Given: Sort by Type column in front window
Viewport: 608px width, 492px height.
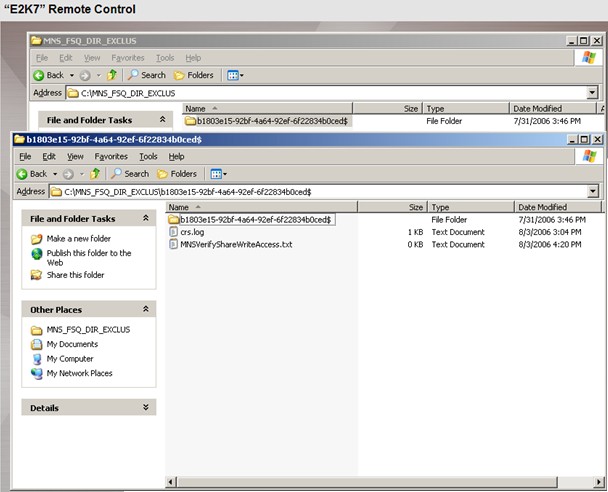Looking at the screenshot, I should click(x=471, y=207).
